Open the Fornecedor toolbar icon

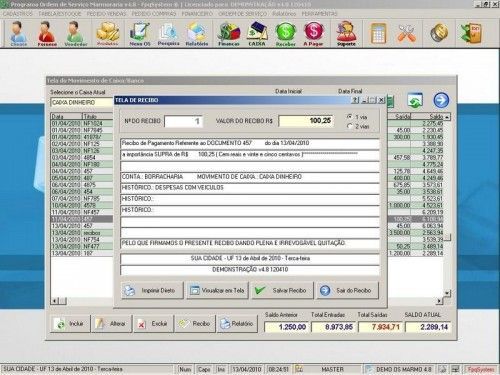[47, 33]
